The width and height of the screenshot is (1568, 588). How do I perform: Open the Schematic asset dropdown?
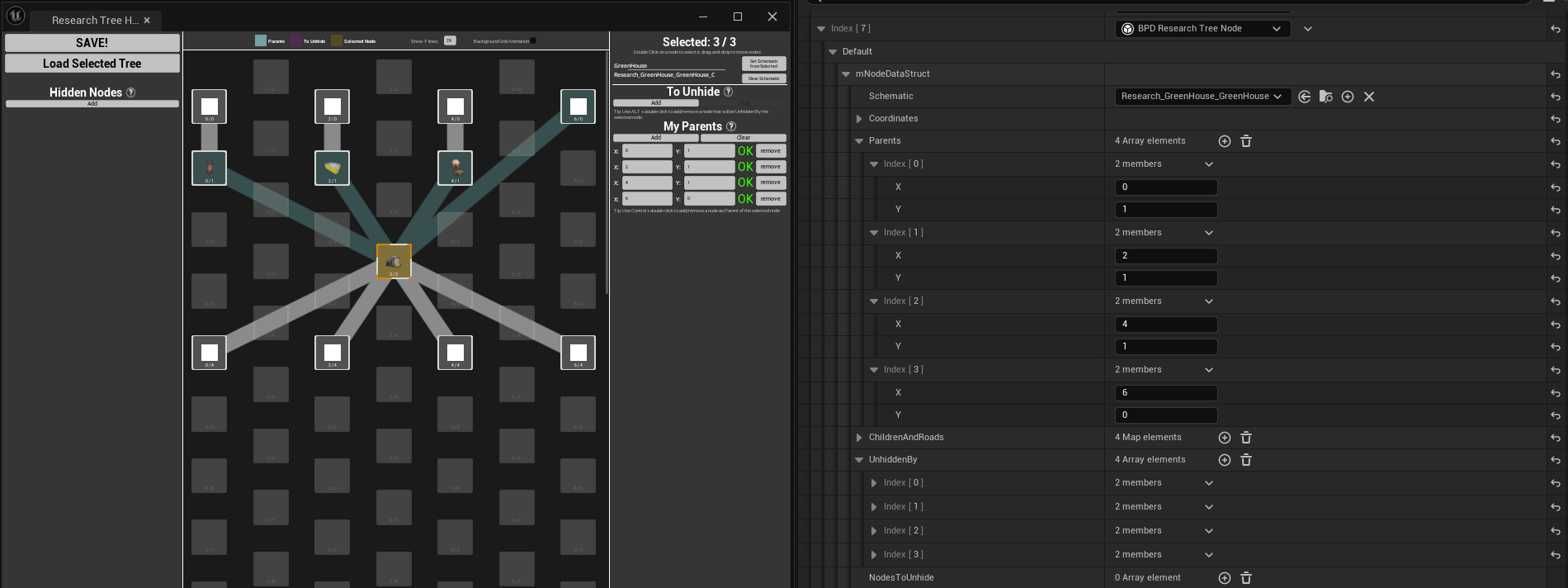pyautogui.click(x=1202, y=97)
